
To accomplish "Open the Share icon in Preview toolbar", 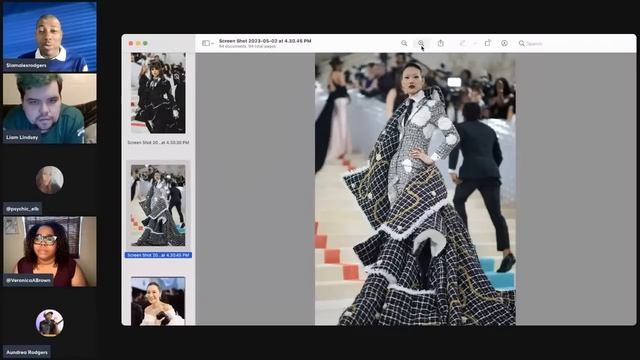I will click(440, 43).
